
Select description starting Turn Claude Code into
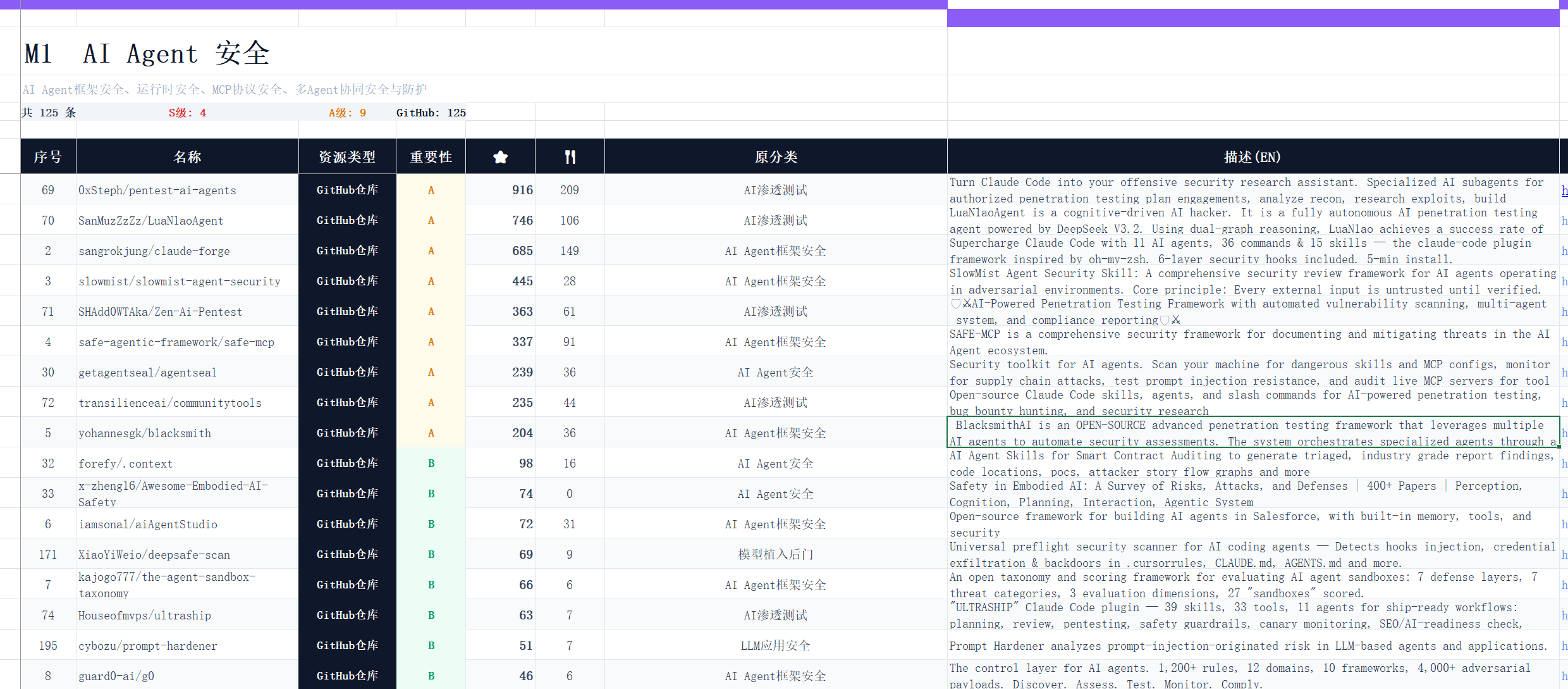pyautogui.click(x=1253, y=190)
